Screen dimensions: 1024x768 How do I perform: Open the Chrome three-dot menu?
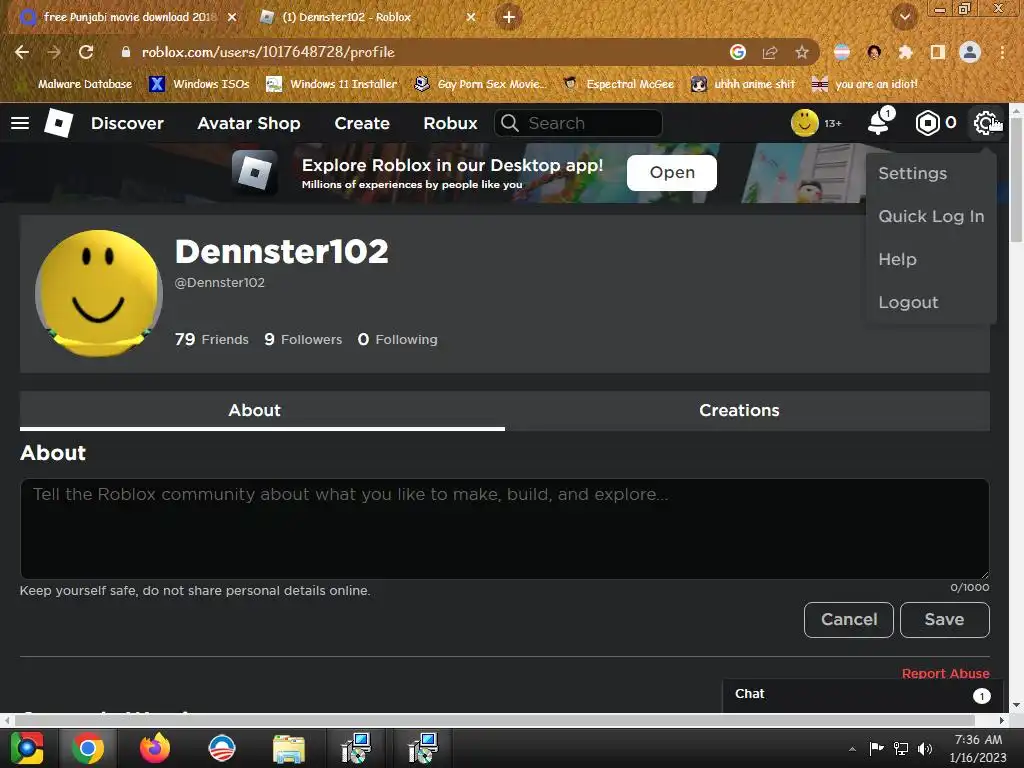pos(1002,52)
